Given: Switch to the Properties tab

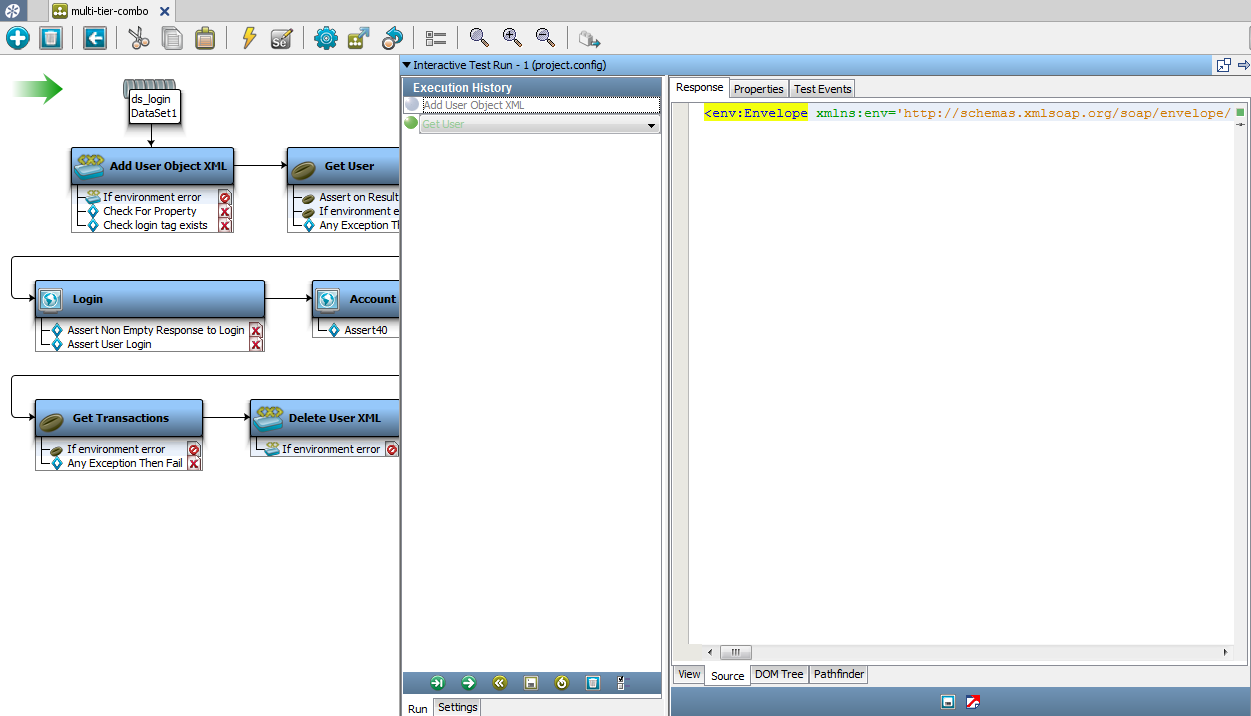Looking at the screenshot, I should (759, 89).
